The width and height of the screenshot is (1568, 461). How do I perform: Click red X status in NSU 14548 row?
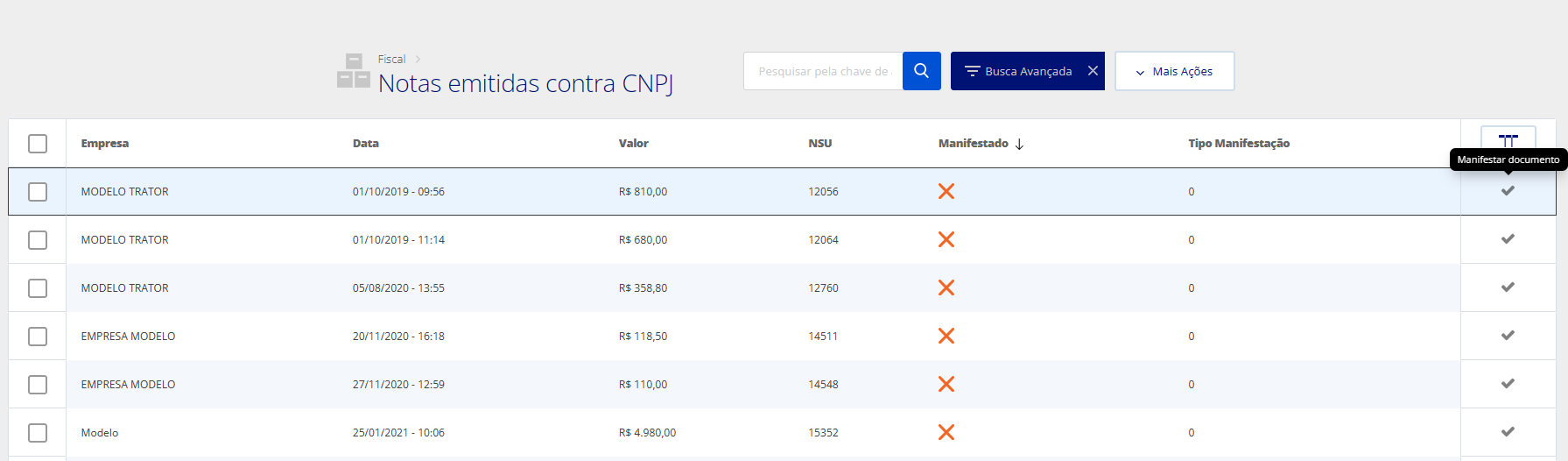946,384
